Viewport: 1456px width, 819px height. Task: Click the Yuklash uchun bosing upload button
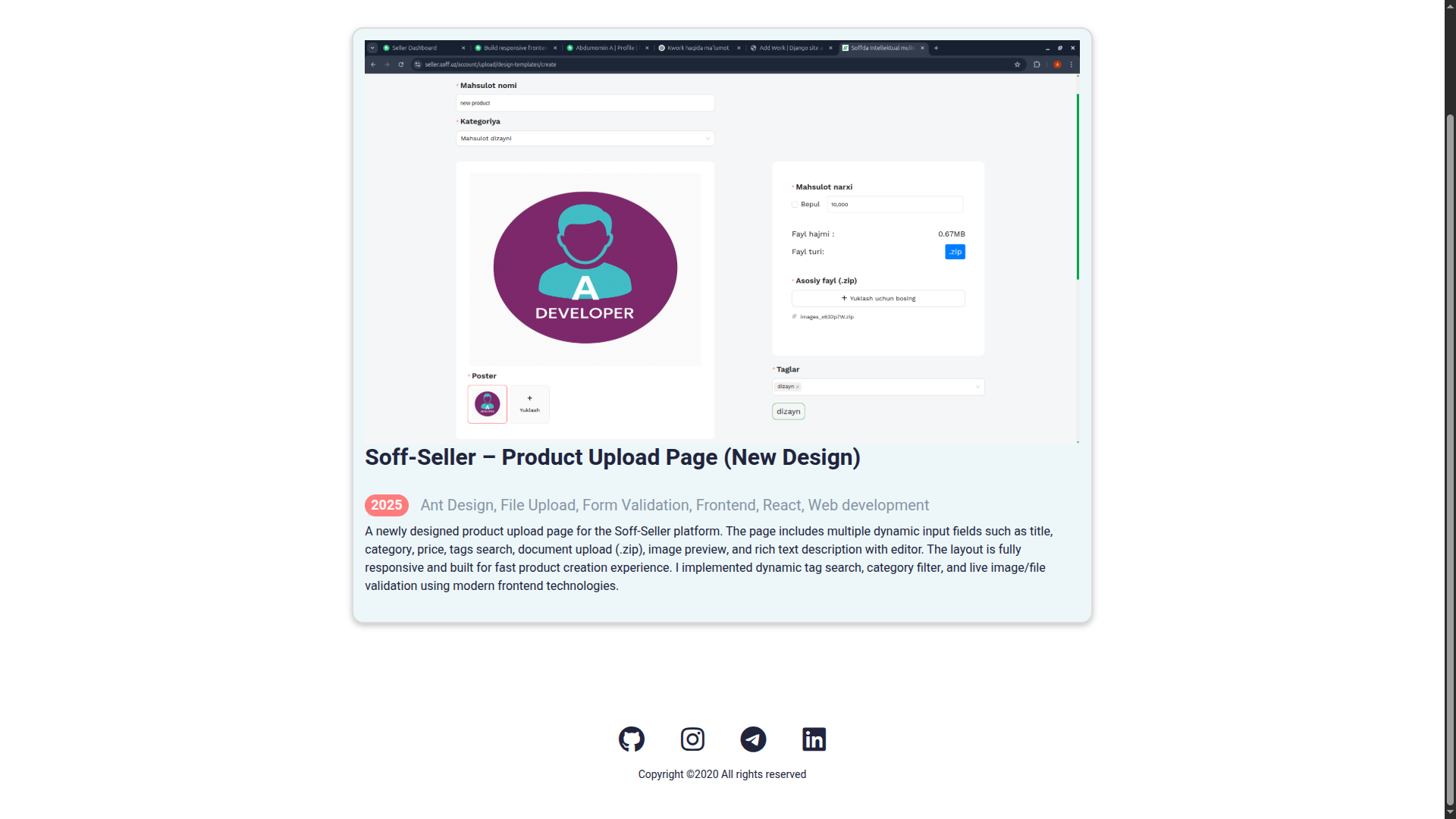pos(878,299)
